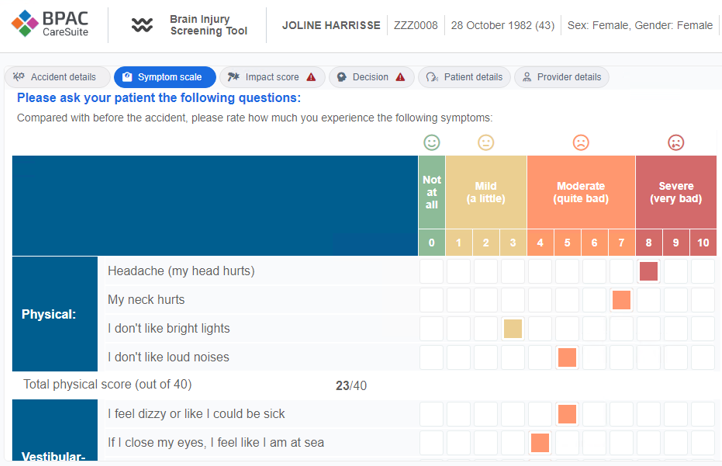Viewport: 722px width, 466px height.
Task: Click the Impact score warning triangle icon
Action: (311, 77)
